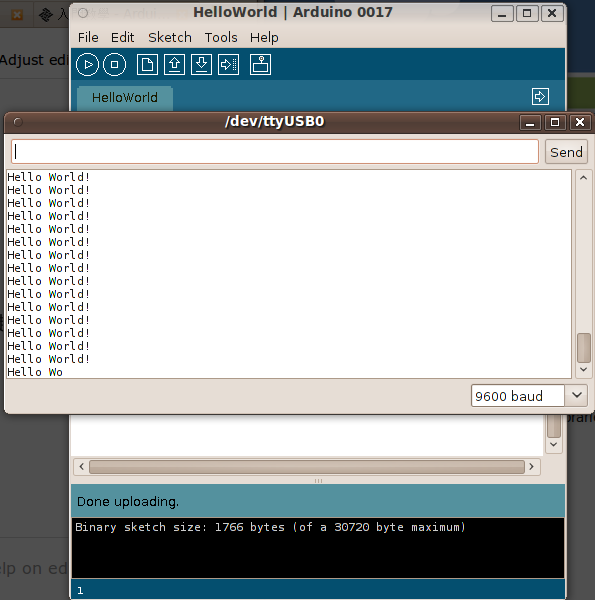The height and width of the screenshot is (600, 595).
Task: Open the Tools menu
Action: coord(221,38)
